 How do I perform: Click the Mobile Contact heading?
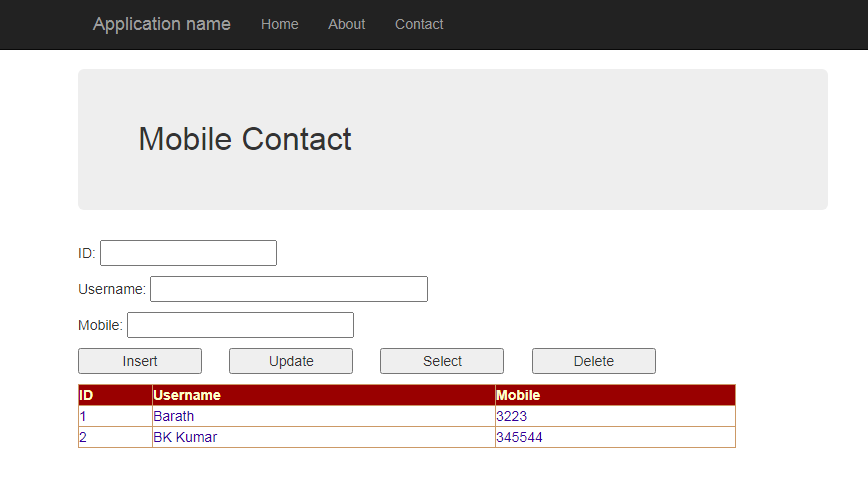[x=245, y=139]
